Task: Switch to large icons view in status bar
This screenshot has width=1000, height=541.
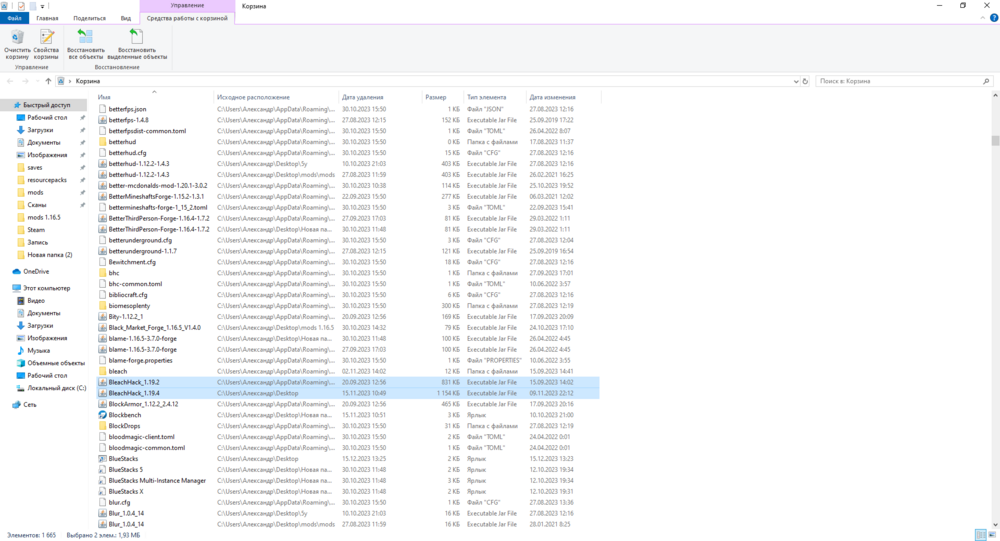Action: [992, 535]
